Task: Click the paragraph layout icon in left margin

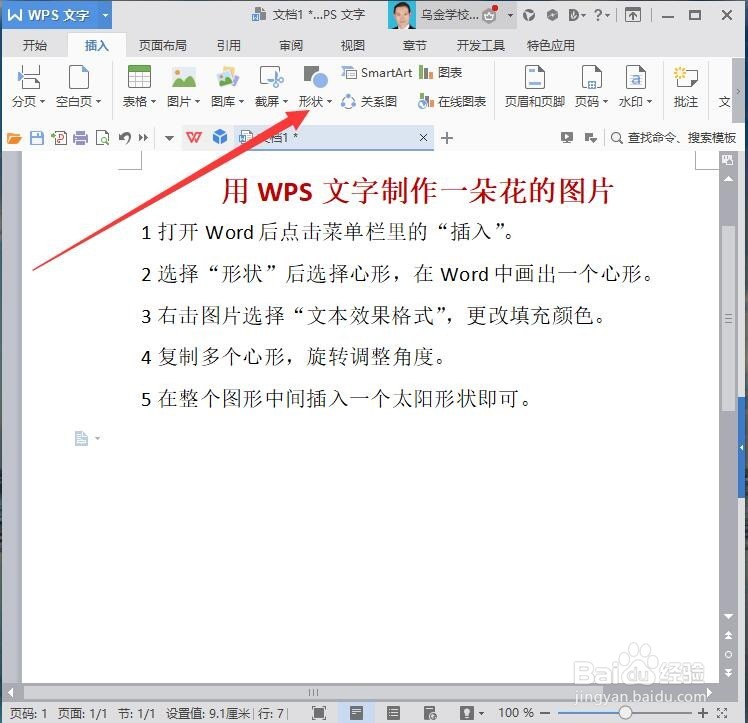Action: pyautogui.click(x=82, y=438)
